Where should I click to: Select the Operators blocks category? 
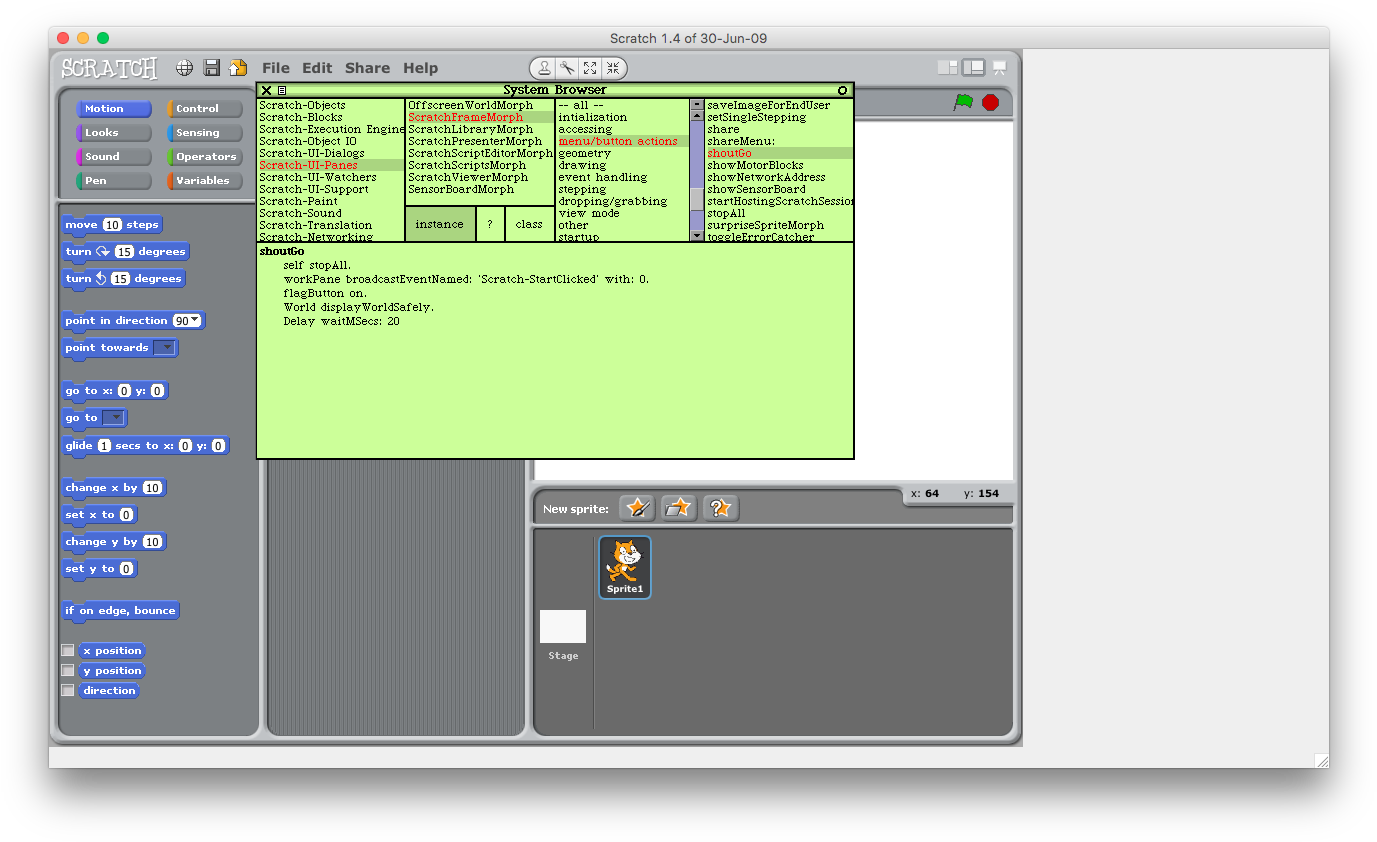click(x=205, y=157)
